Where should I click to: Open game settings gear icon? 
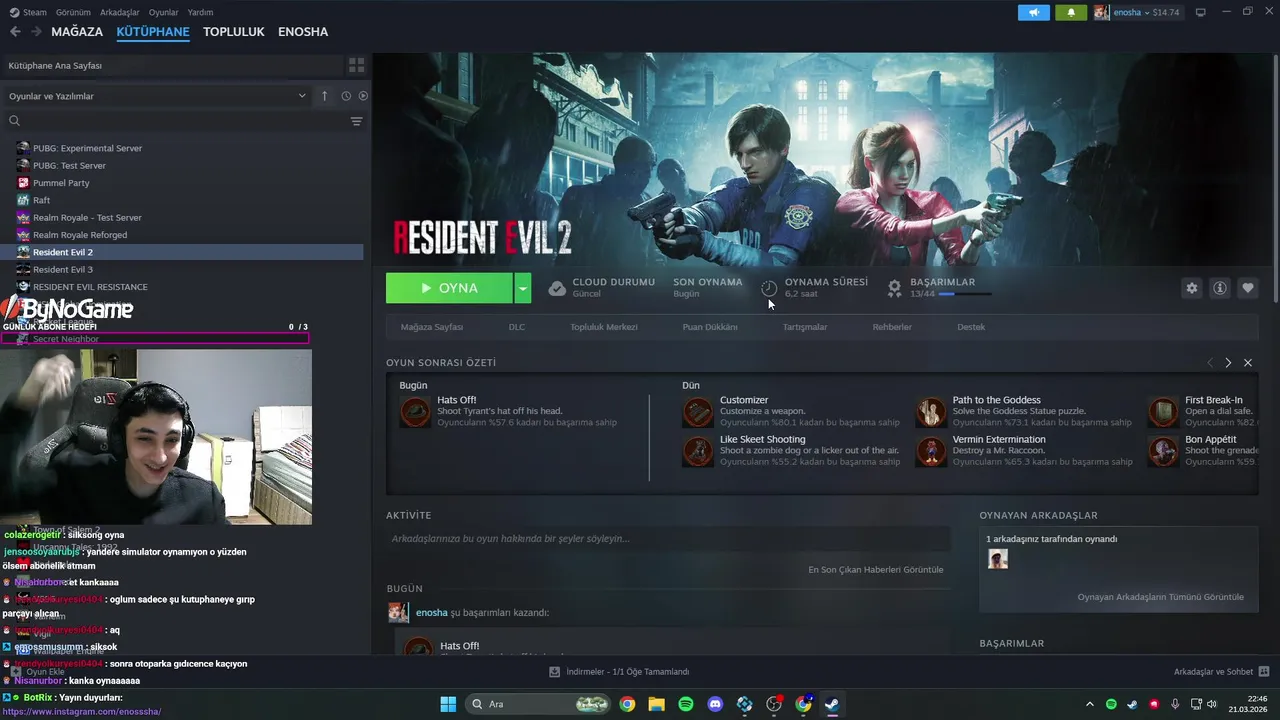tap(1191, 288)
